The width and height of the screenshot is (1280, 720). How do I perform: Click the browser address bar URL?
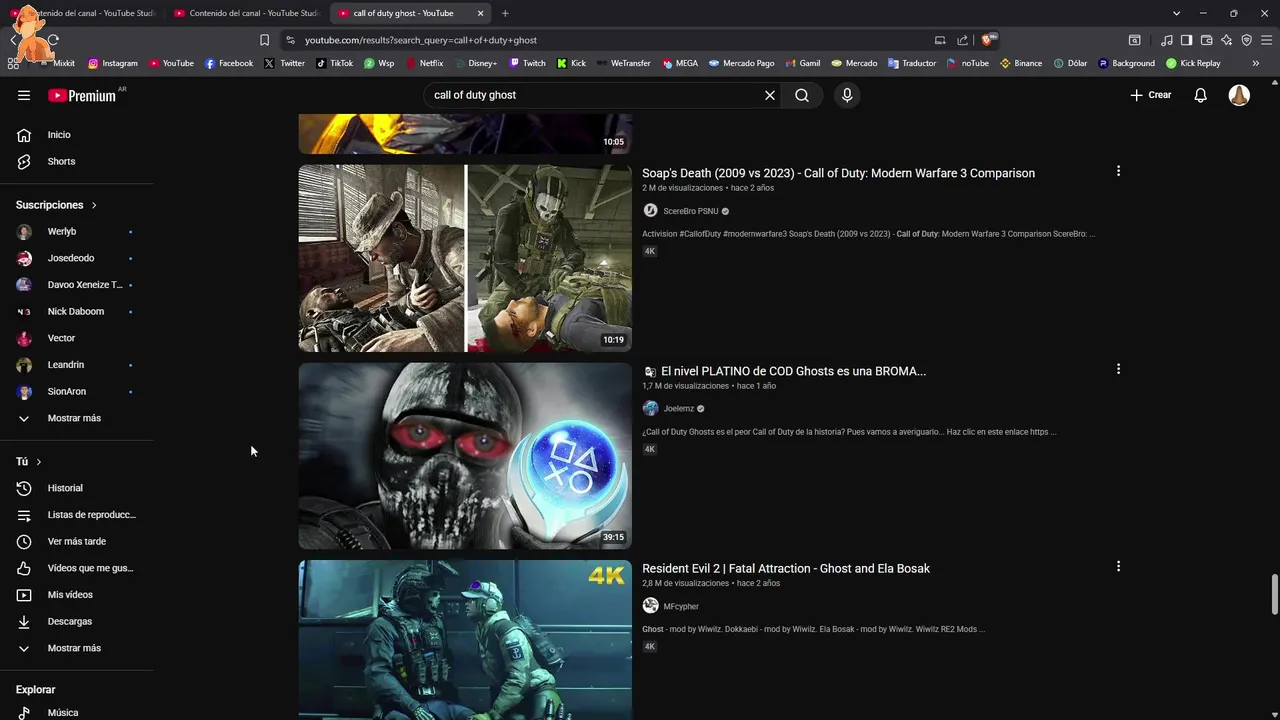tap(421, 40)
